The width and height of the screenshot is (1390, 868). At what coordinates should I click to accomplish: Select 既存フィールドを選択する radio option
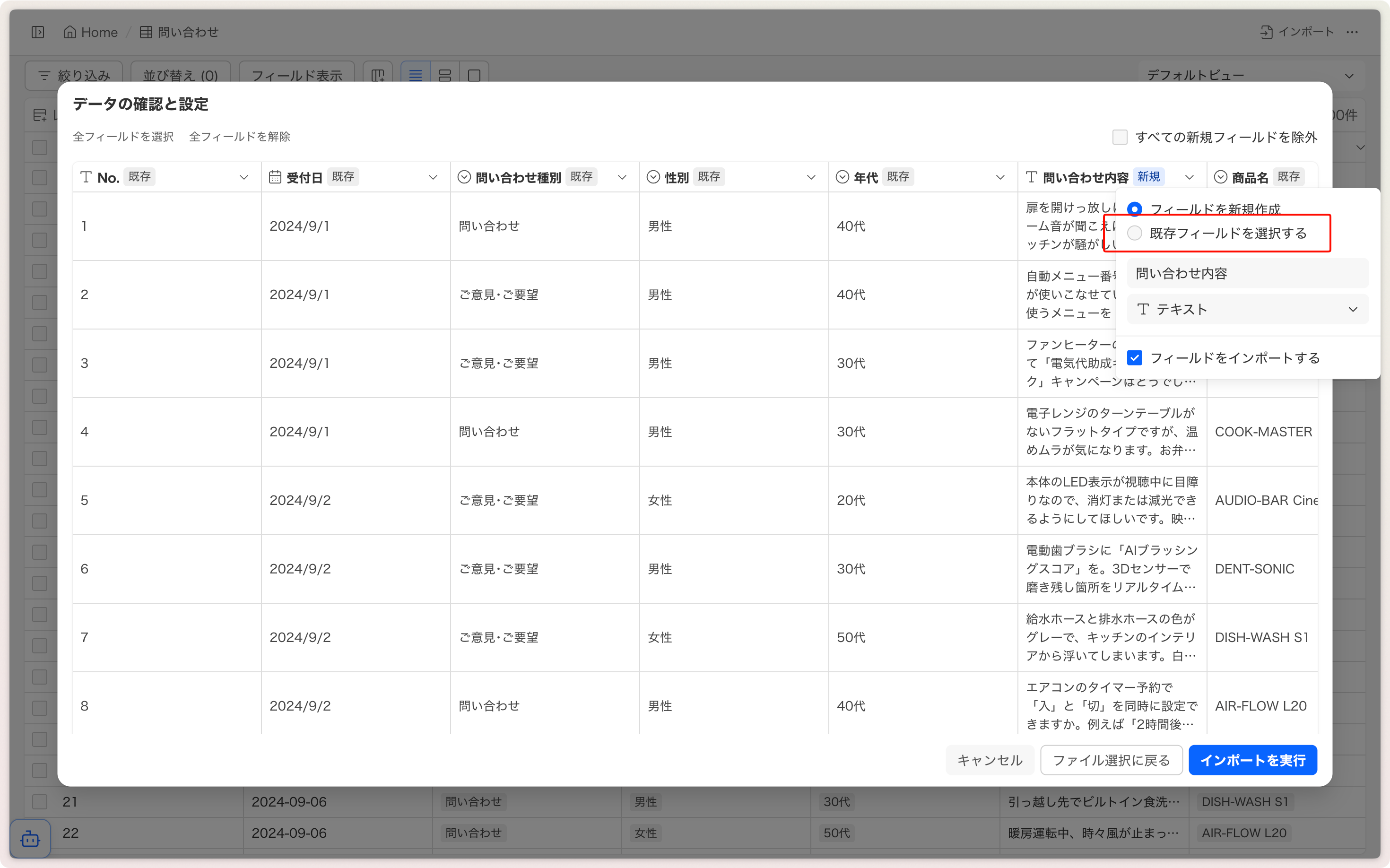click(x=1135, y=233)
